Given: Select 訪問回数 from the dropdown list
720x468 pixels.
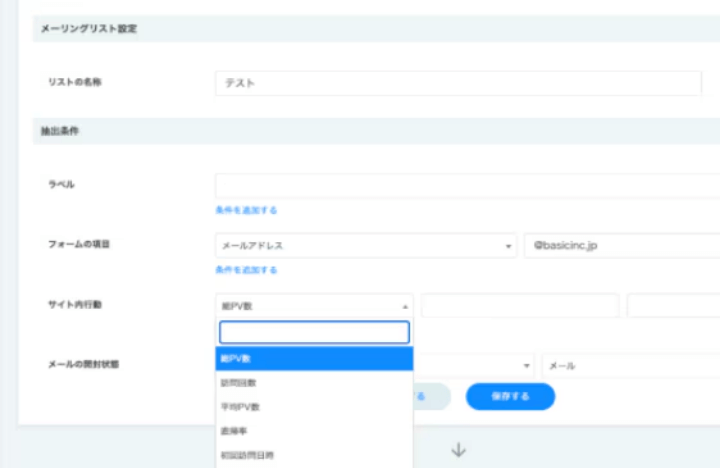Looking at the screenshot, I should coord(314,383).
